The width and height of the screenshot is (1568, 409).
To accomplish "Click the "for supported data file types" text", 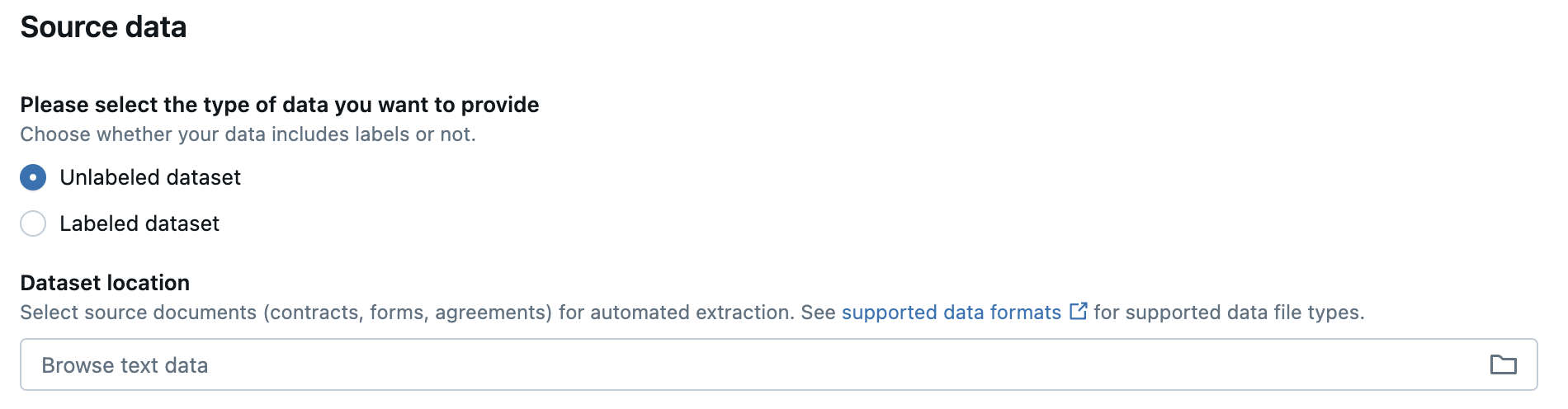I will click(x=1229, y=313).
